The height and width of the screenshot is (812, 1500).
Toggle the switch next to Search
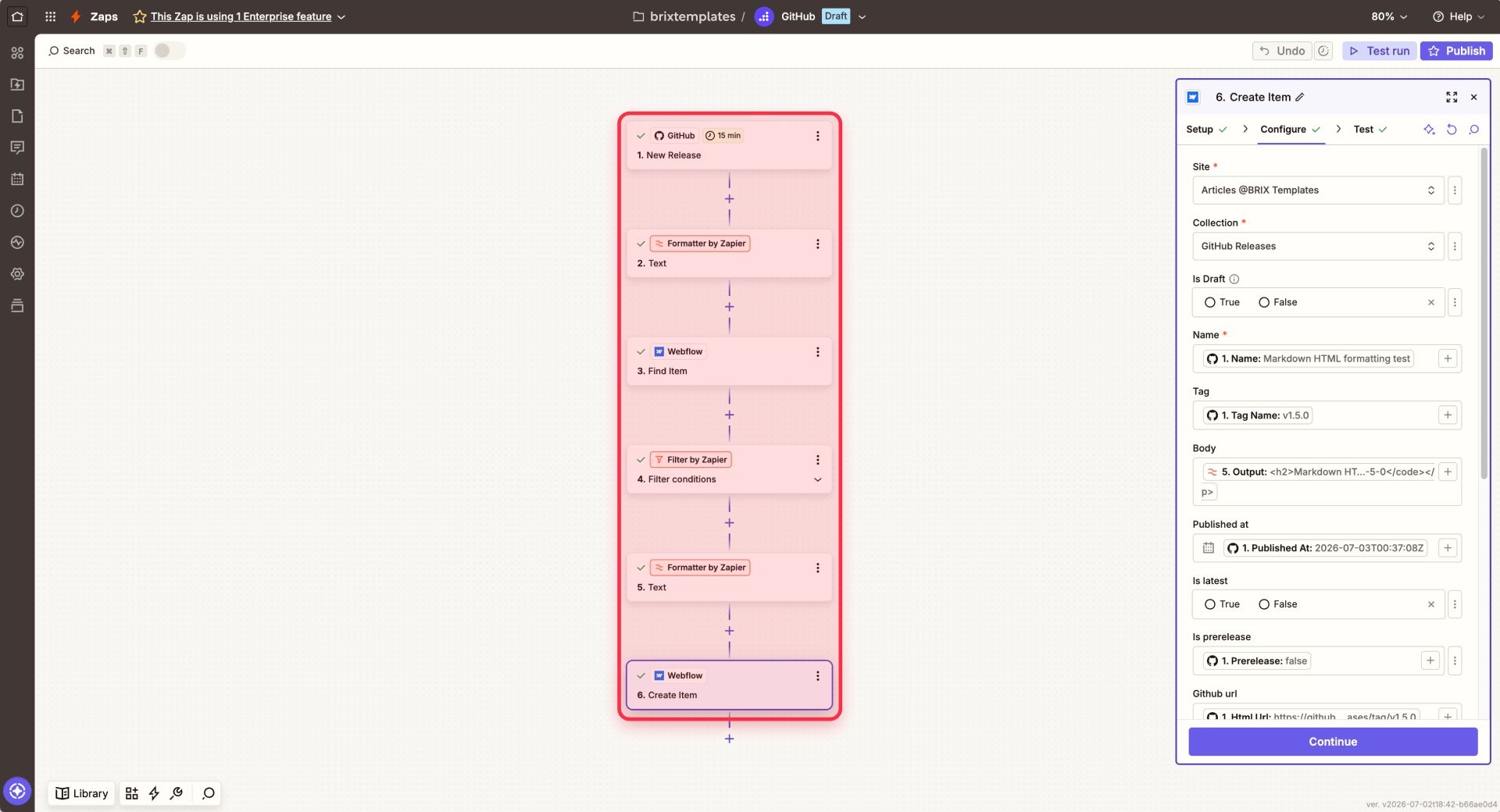tap(170, 51)
